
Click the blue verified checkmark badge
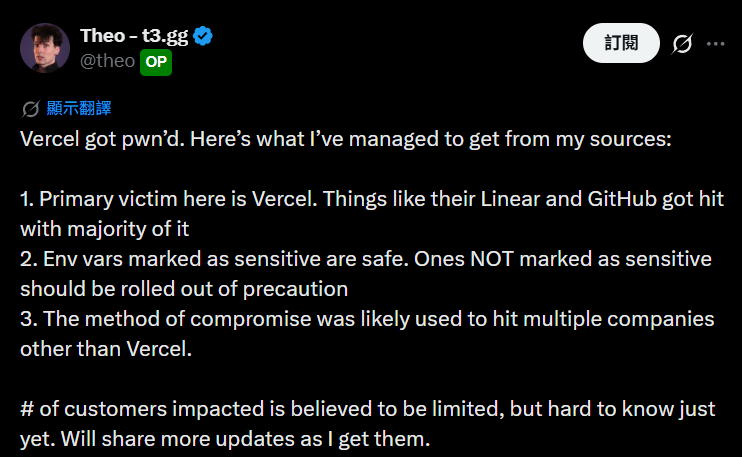coord(203,36)
